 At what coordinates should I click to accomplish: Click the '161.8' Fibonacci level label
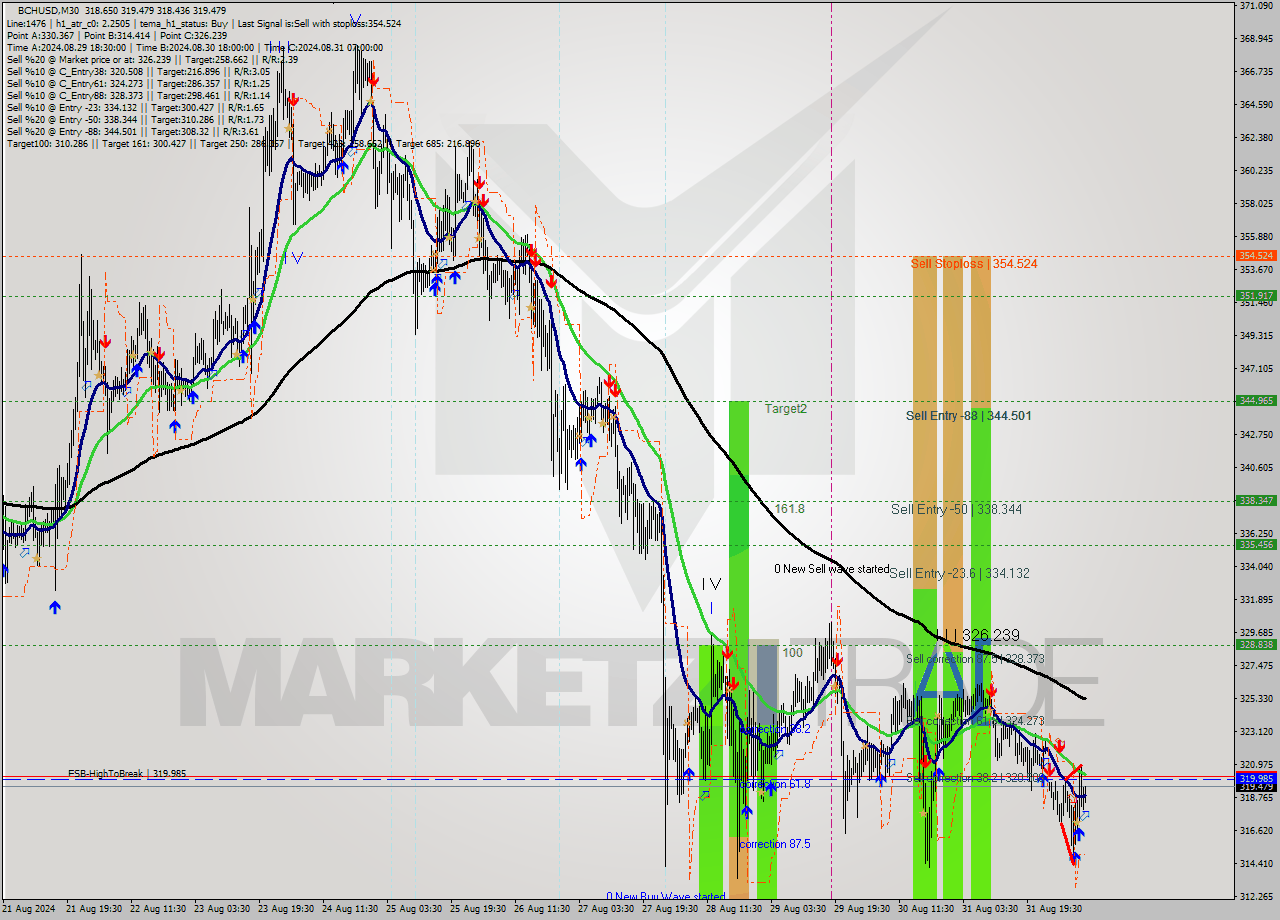(x=790, y=509)
